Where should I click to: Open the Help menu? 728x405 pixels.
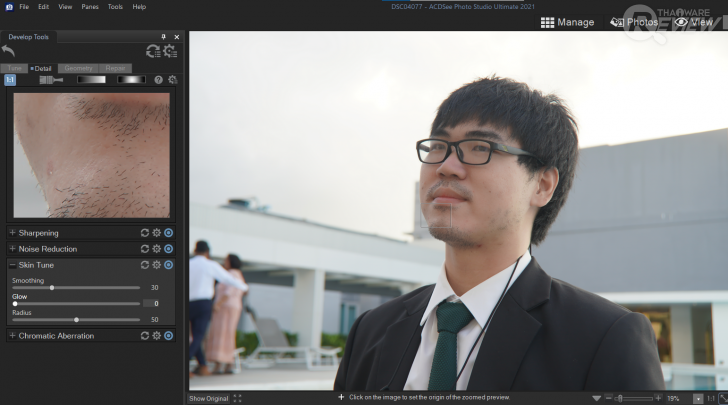pyautogui.click(x=139, y=7)
